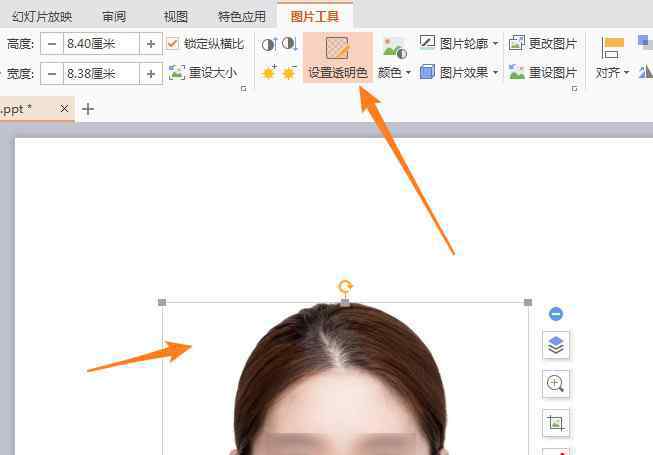Click the top-left resize handle of picture
653x455 pixels.
coord(162,303)
